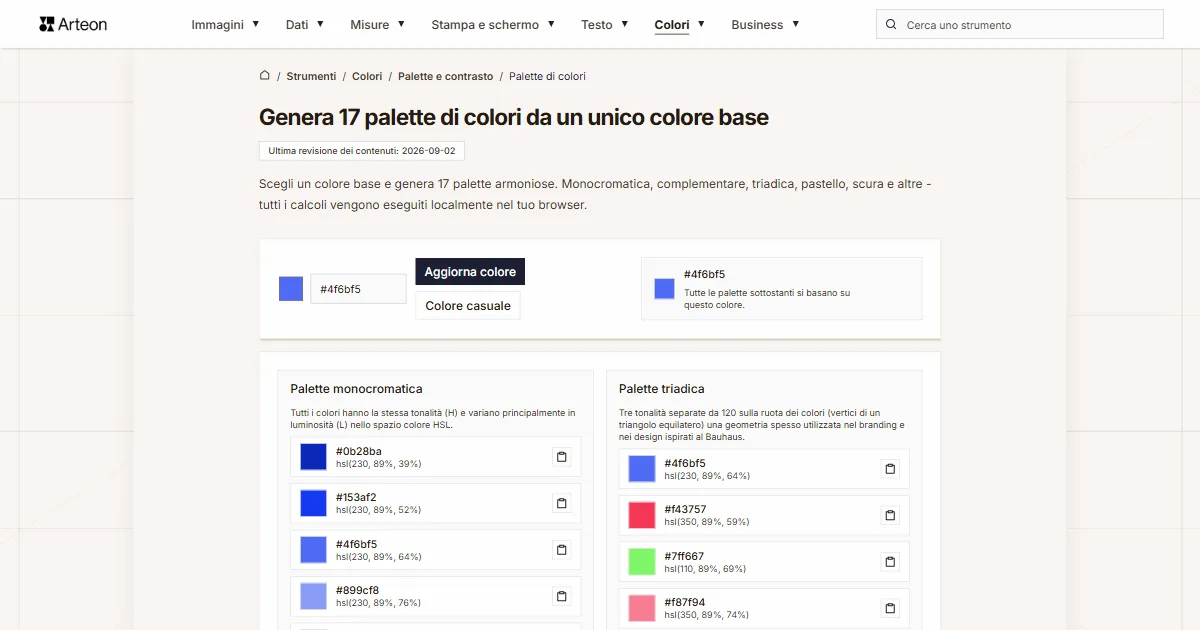
Task: Open the Immagini menu
Action: [x=217, y=25]
